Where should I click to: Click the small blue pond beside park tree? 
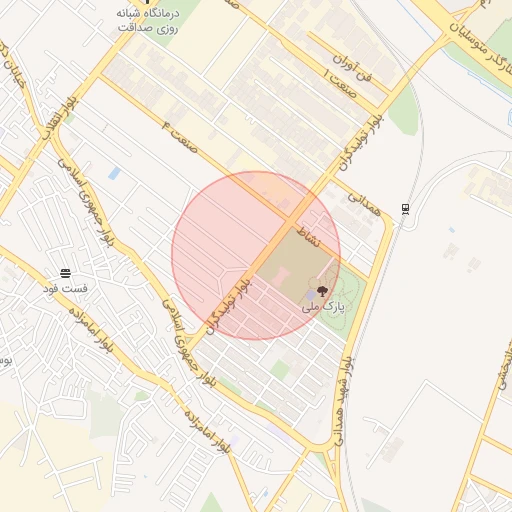click(311, 295)
